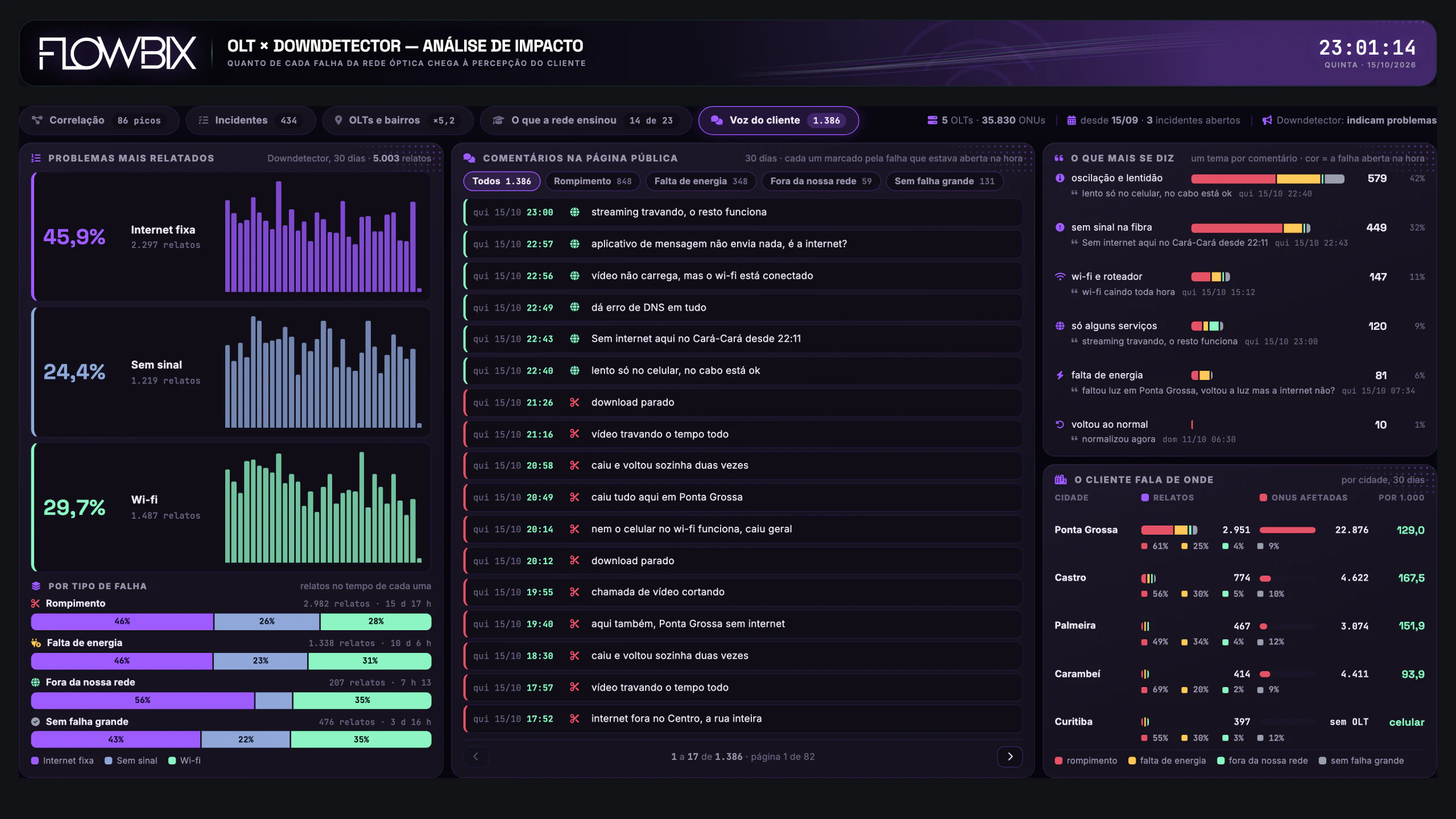Filter comments by Fora da nossa rede 59
This screenshot has height=819, width=1456.
(821, 181)
